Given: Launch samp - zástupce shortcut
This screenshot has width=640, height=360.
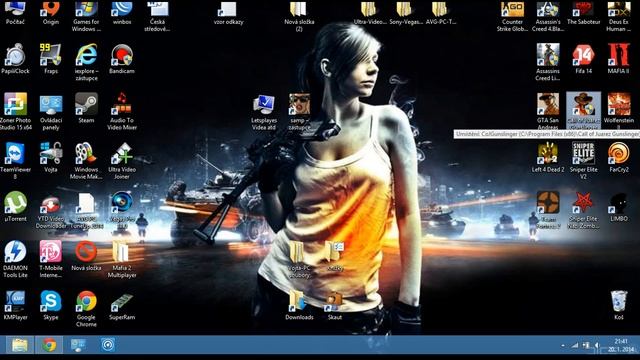Looking at the screenshot, I should (299, 112).
